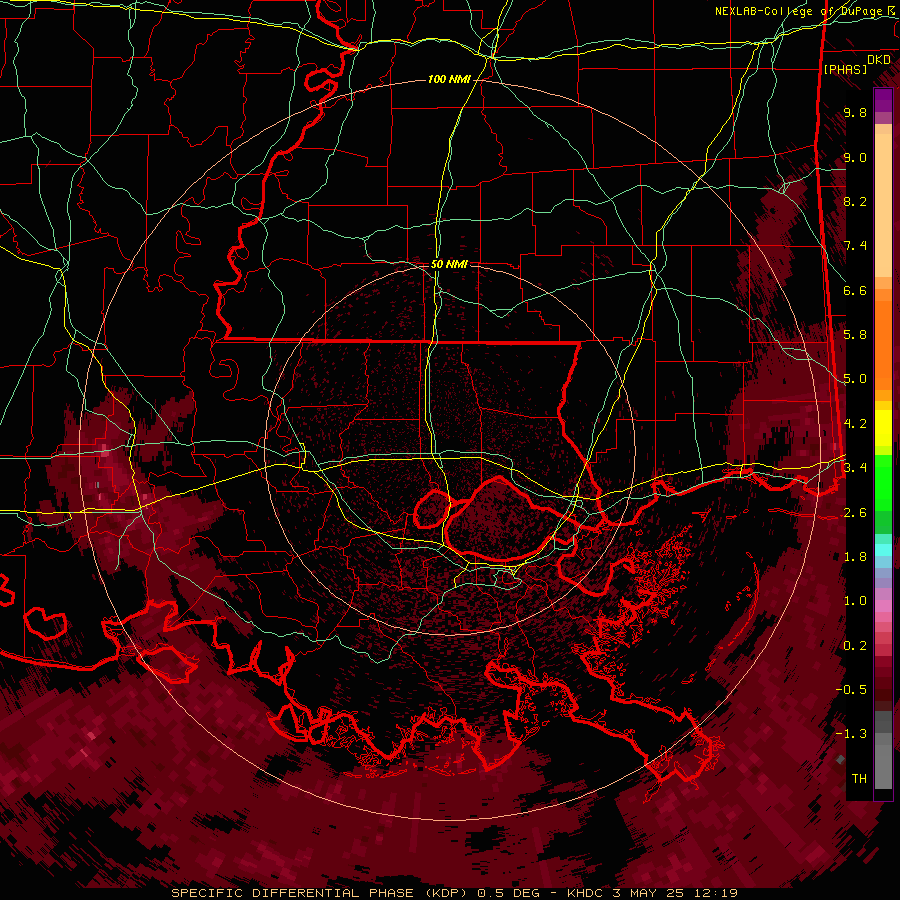This screenshot has width=900, height=900.
Task: Click the 100 NMI range ring label
Action: [x=449, y=79]
